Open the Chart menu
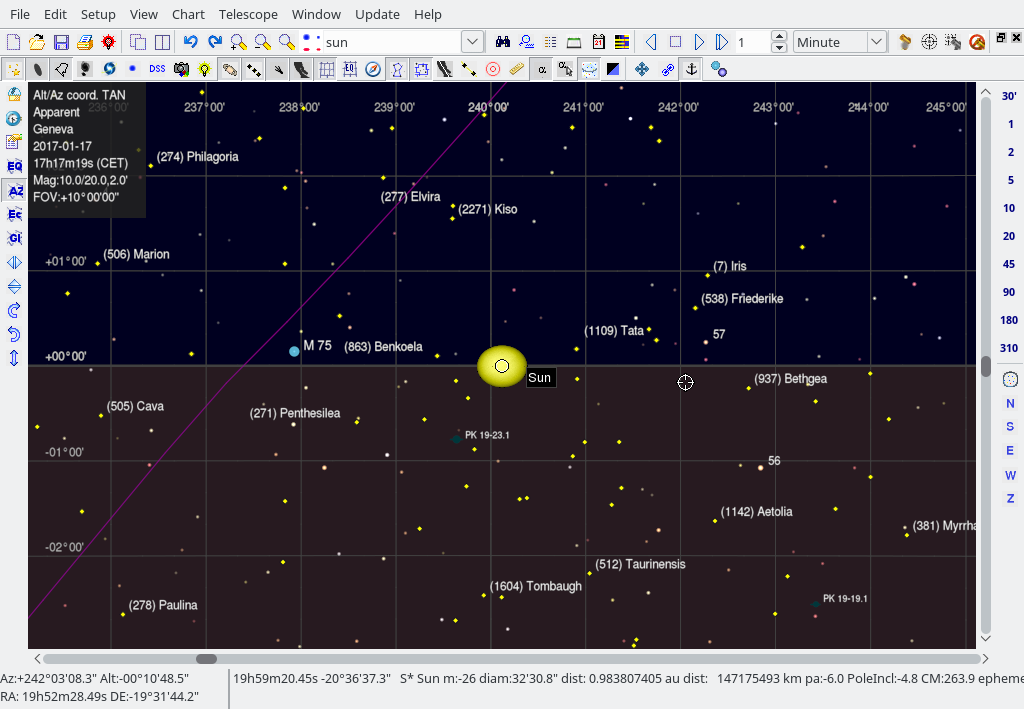The width and height of the screenshot is (1024, 709). [188, 14]
